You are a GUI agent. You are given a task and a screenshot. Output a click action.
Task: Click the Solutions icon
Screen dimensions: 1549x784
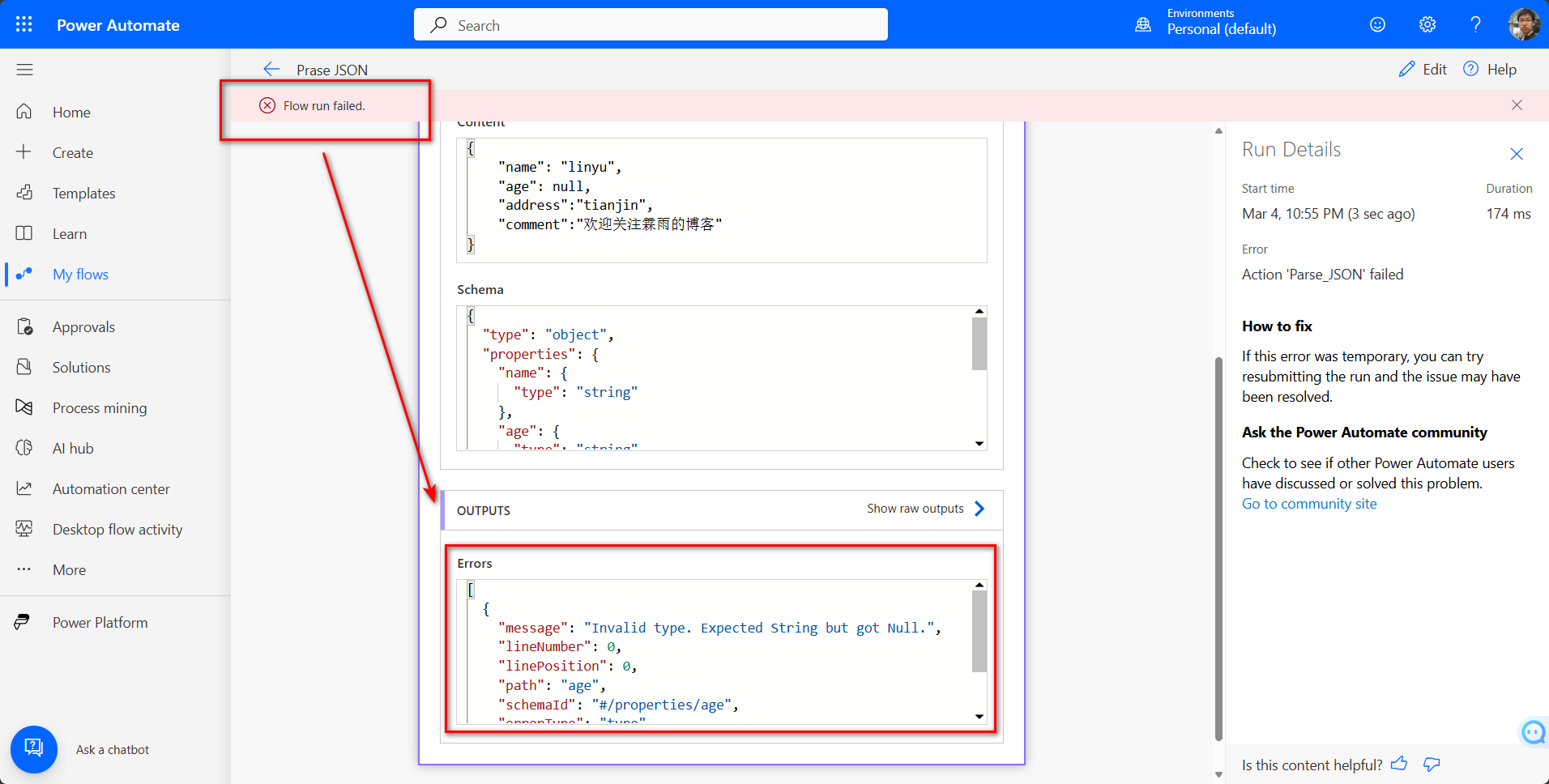[24, 367]
